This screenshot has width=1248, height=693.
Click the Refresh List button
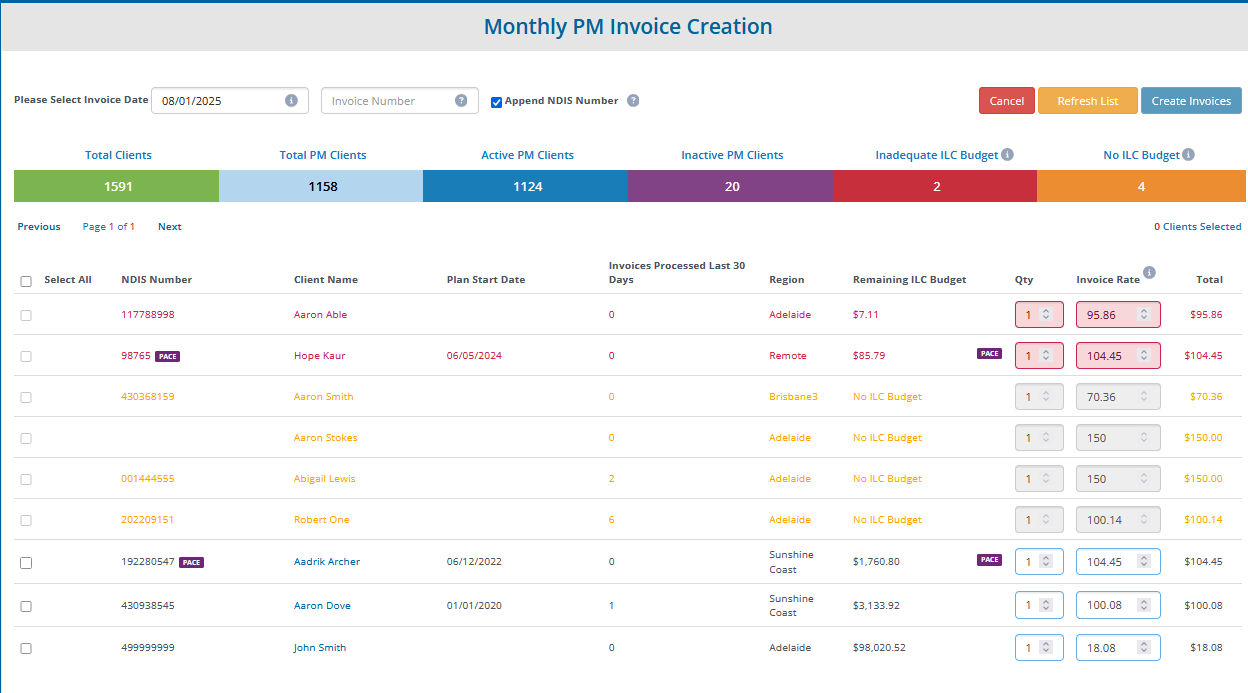click(1088, 101)
